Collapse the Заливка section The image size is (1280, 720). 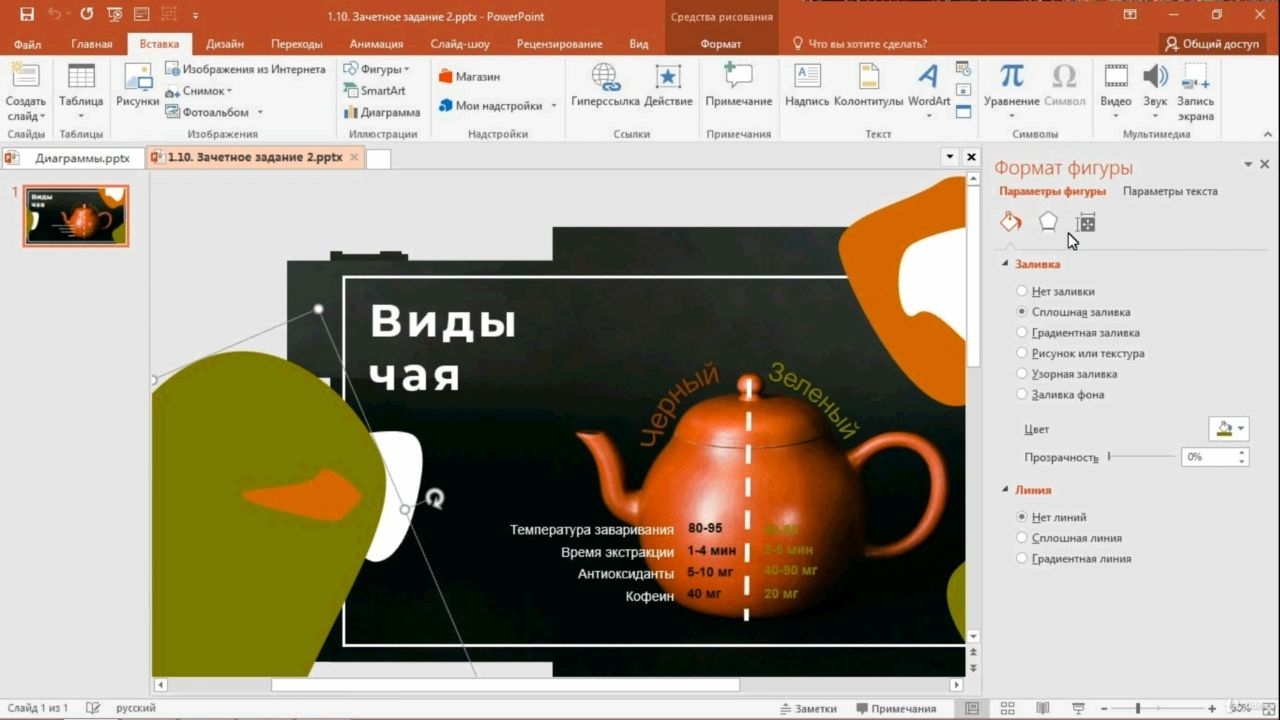tap(1006, 265)
